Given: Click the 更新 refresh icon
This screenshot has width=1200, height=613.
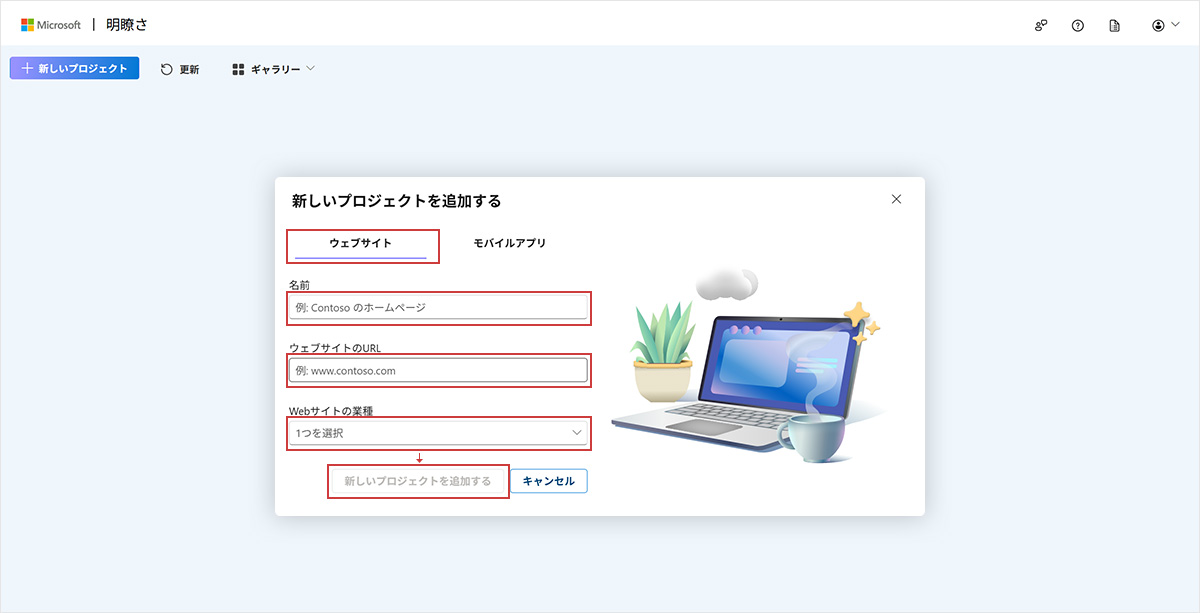Looking at the screenshot, I should click(x=167, y=69).
